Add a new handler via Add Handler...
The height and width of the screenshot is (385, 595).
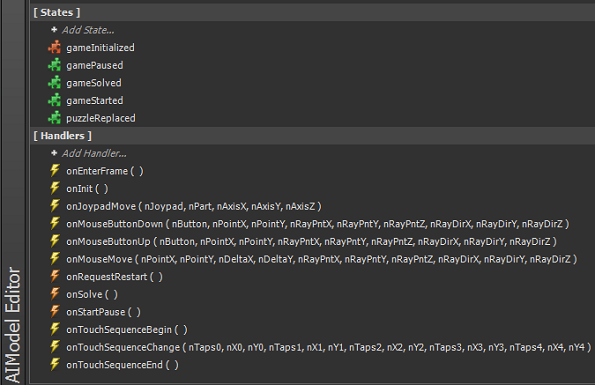pyautogui.click(x=94, y=153)
